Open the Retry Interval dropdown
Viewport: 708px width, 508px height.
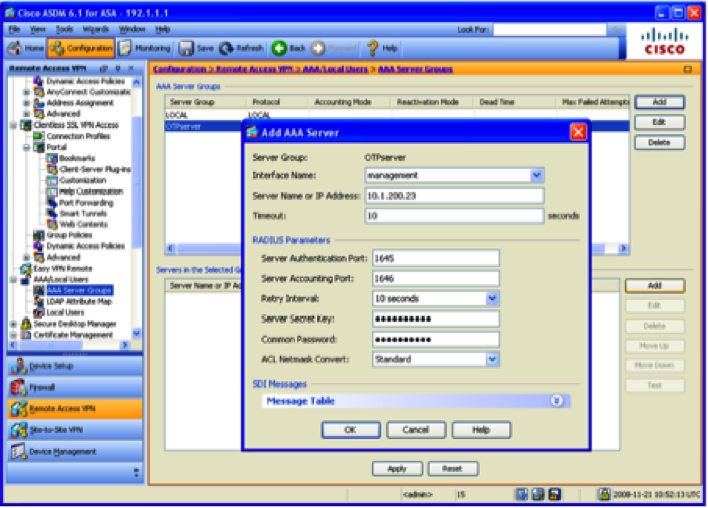click(492, 298)
